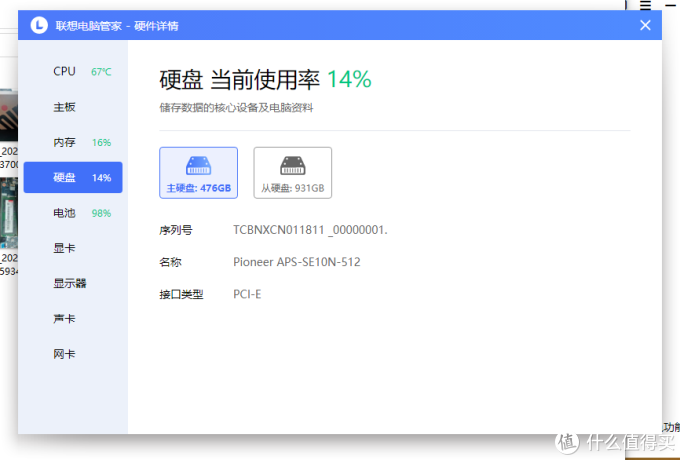Open the CPU hardware section
This screenshot has width=680, height=460.
coord(73,72)
